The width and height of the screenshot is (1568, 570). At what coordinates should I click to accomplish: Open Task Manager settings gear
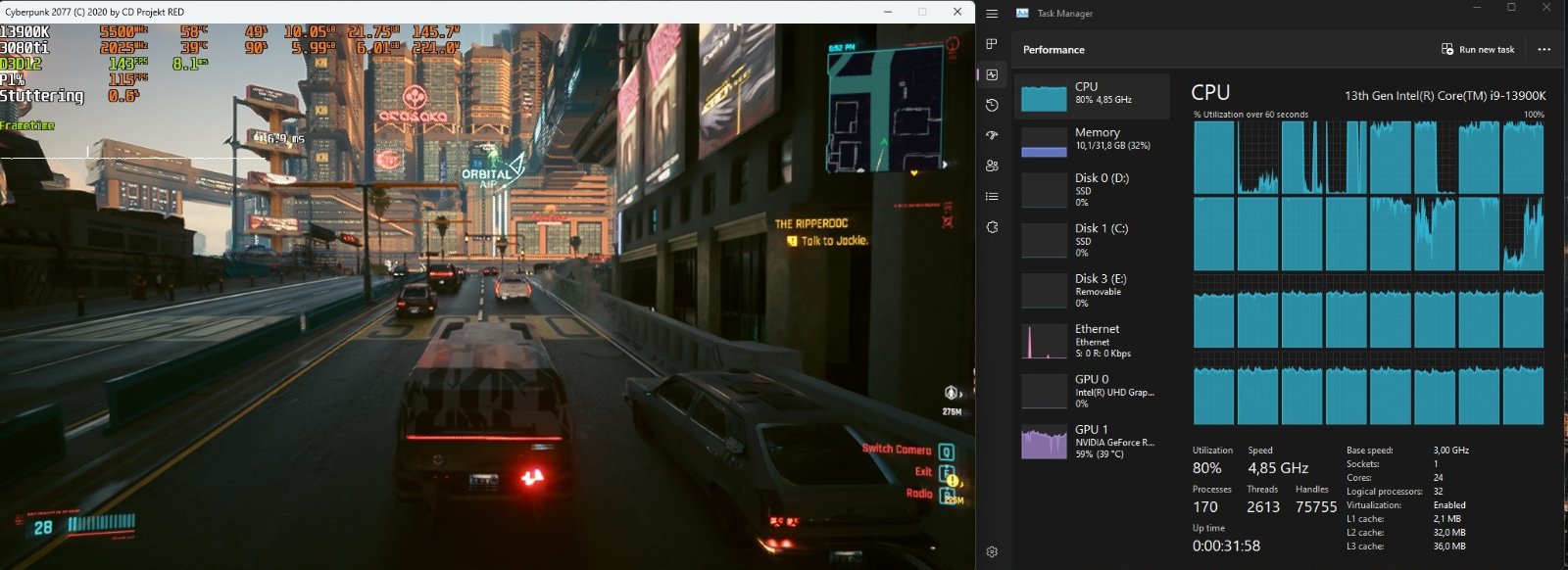pos(992,551)
